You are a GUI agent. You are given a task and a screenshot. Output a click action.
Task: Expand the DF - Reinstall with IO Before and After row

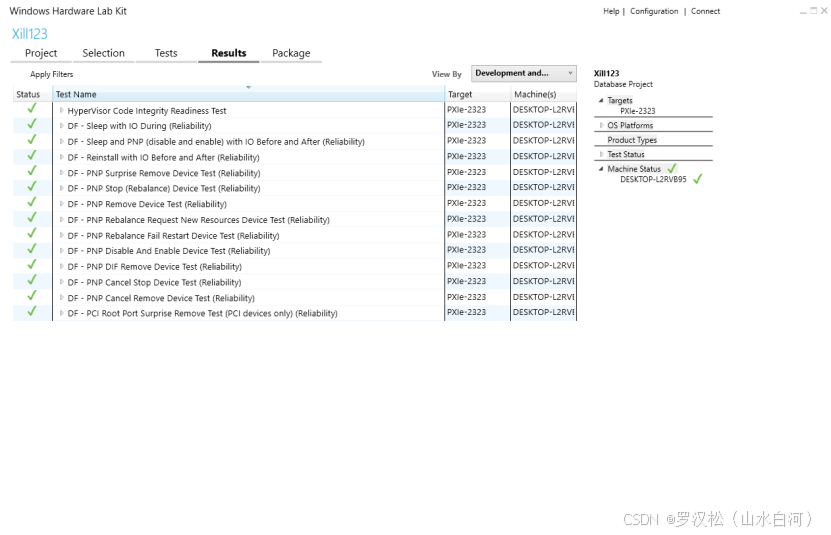(61, 157)
